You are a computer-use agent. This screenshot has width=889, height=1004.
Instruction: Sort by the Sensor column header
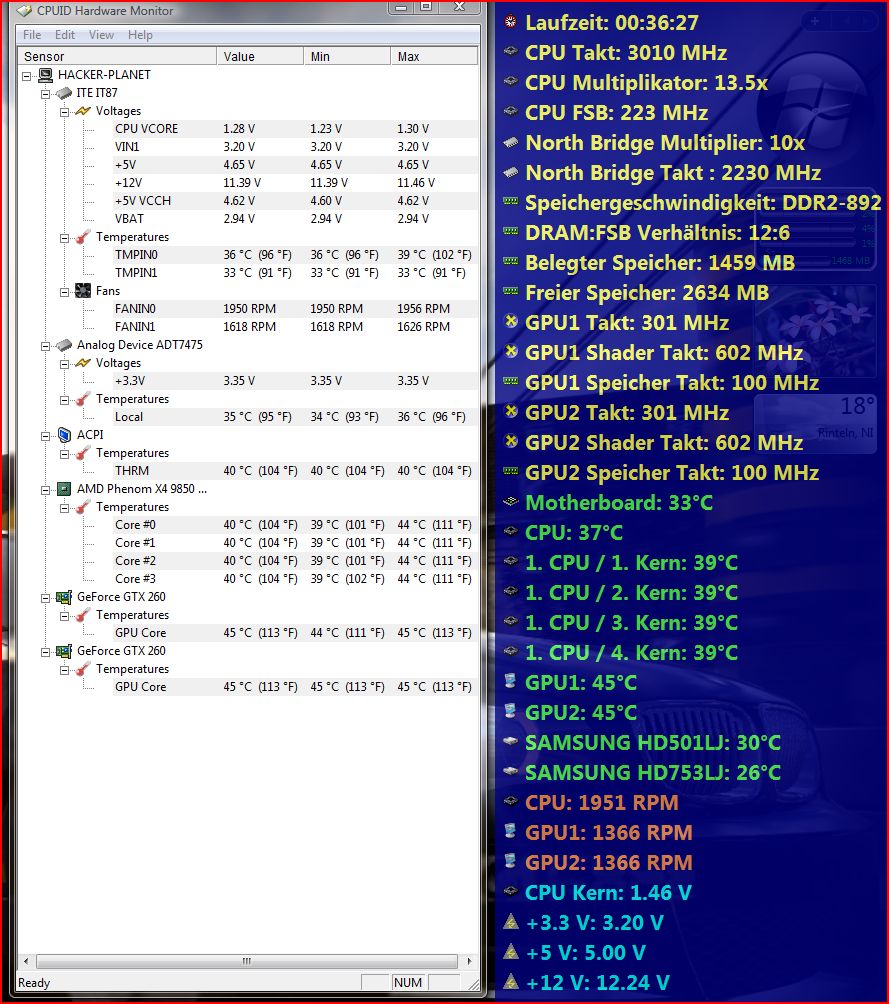[117, 56]
